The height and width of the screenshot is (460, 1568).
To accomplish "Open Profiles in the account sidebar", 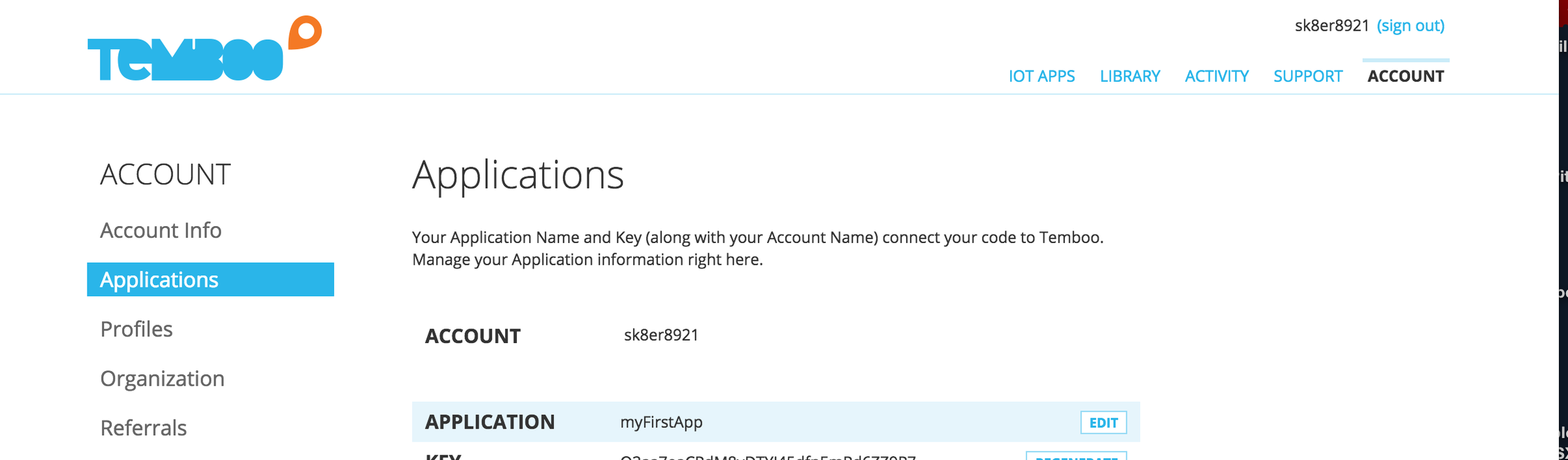I will coord(137,329).
